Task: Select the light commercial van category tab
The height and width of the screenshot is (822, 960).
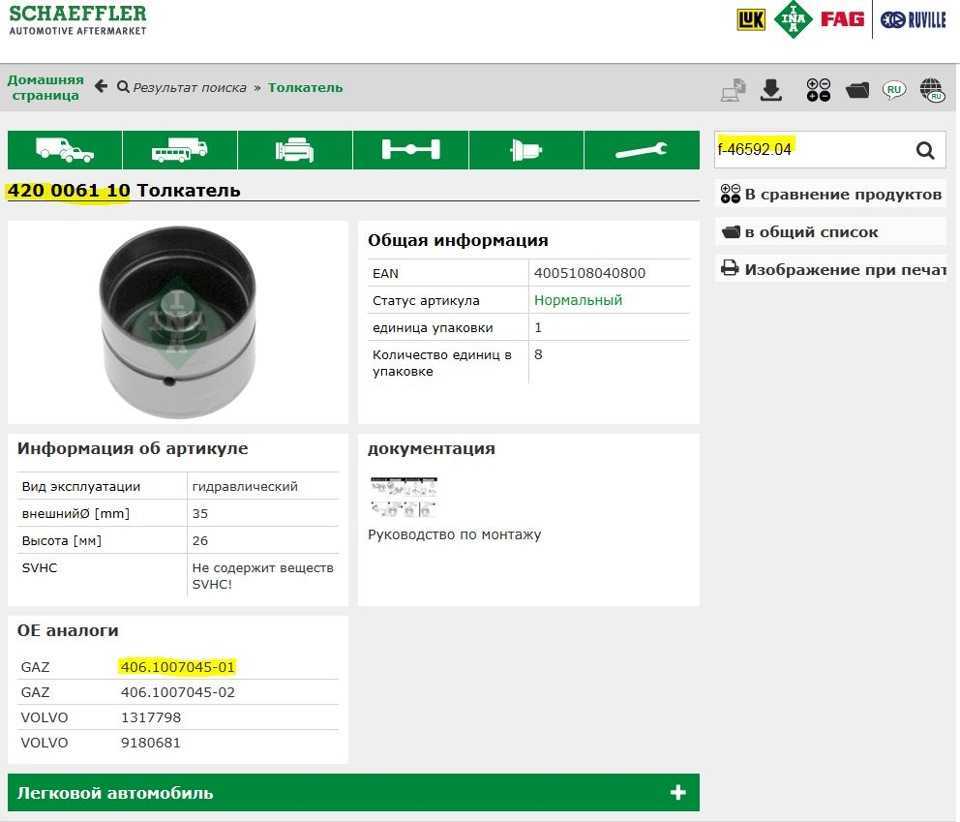Action: (65, 150)
